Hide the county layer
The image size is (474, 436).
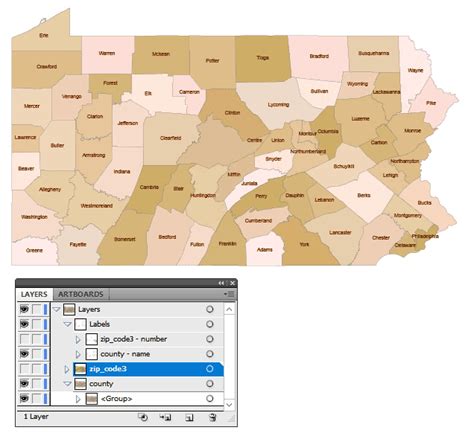pyautogui.click(x=24, y=384)
